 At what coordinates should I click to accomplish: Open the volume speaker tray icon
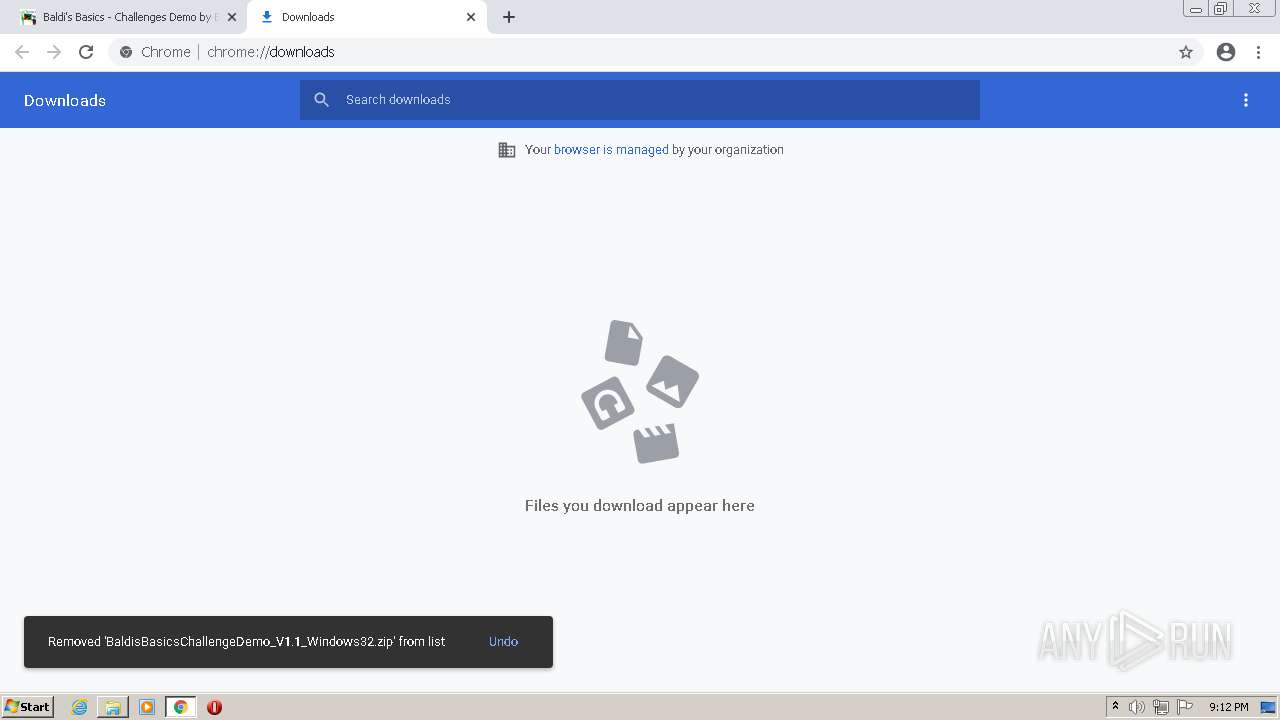[1137, 707]
